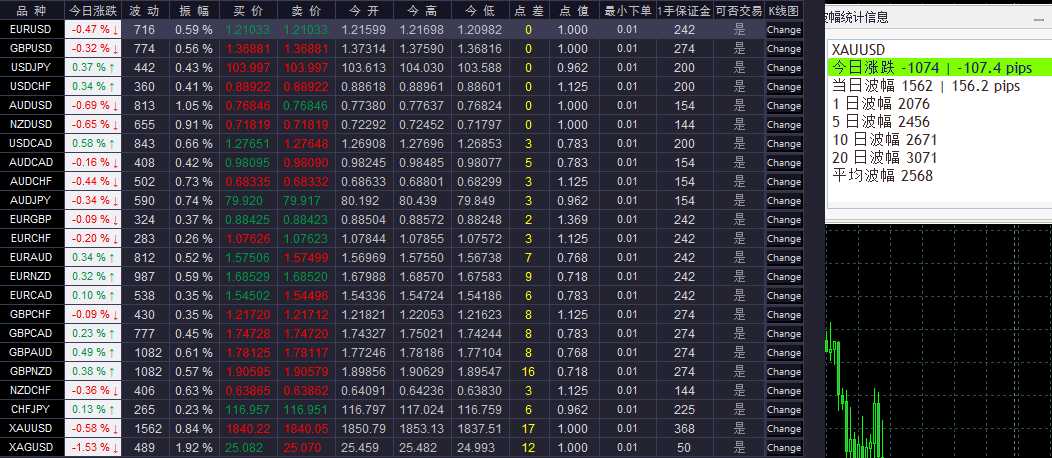
Task: Click the XAUUSD title in statistics panel
Action: point(858,50)
